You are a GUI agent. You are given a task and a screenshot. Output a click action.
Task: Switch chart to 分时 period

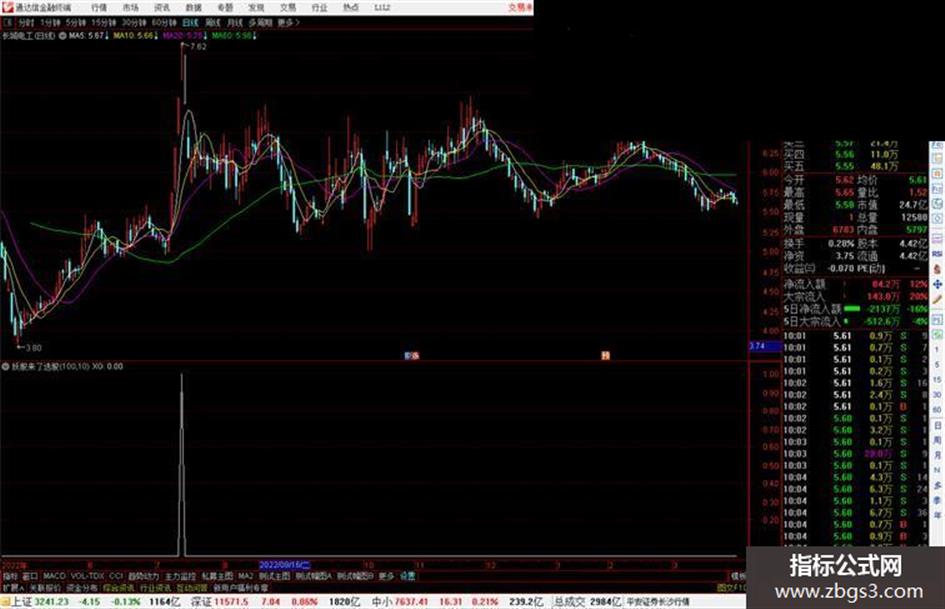click(x=25, y=22)
